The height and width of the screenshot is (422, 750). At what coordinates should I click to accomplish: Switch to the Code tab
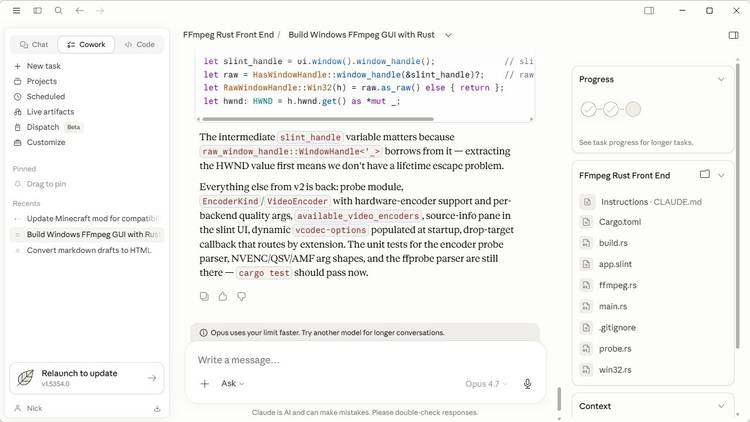click(x=140, y=44)
